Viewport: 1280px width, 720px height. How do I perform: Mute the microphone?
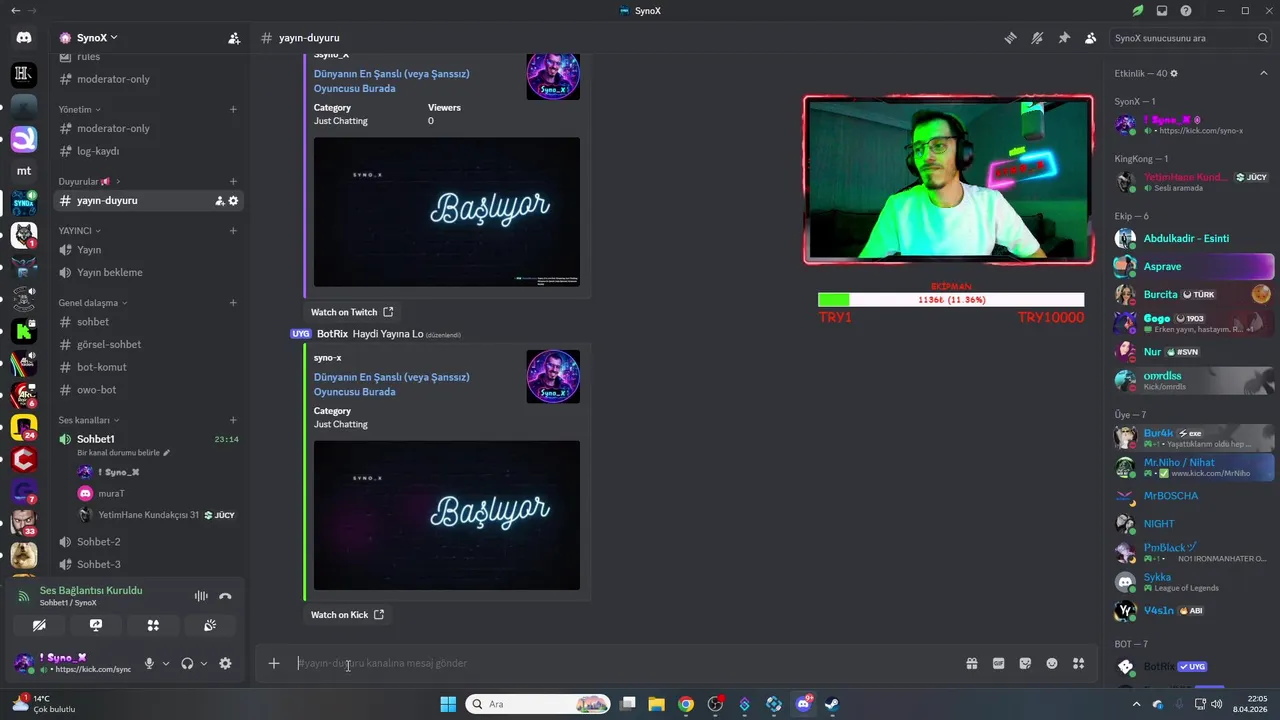(x=149, y=663)
